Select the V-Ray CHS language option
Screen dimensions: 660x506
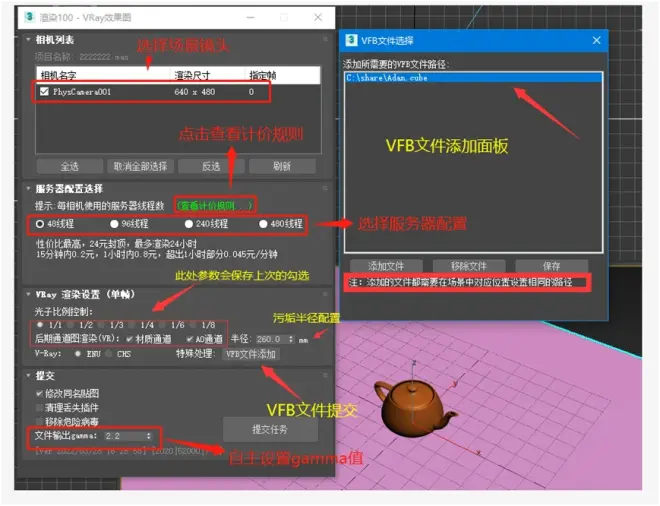[x=109, y=354]
